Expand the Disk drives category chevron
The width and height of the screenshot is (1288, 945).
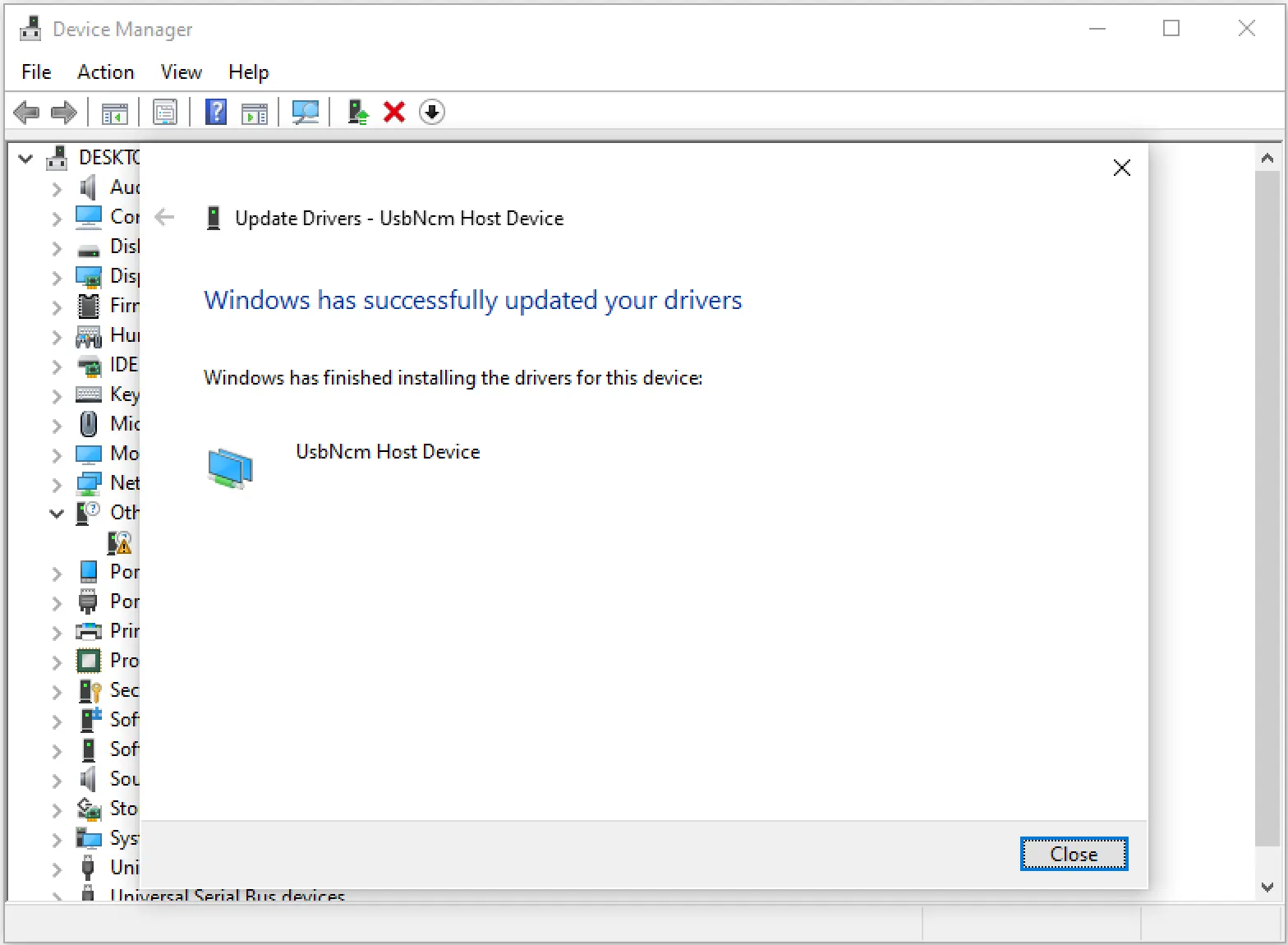point(57,248)
